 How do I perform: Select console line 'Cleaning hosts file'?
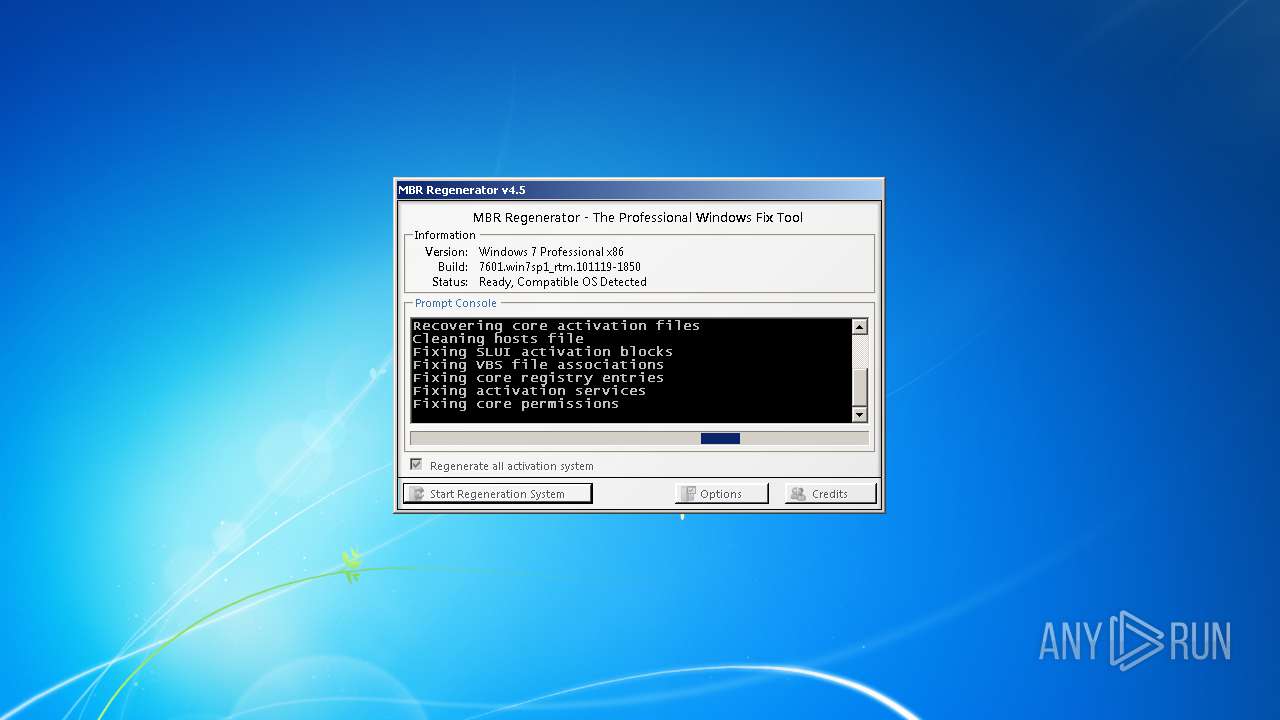pos(498,338)
